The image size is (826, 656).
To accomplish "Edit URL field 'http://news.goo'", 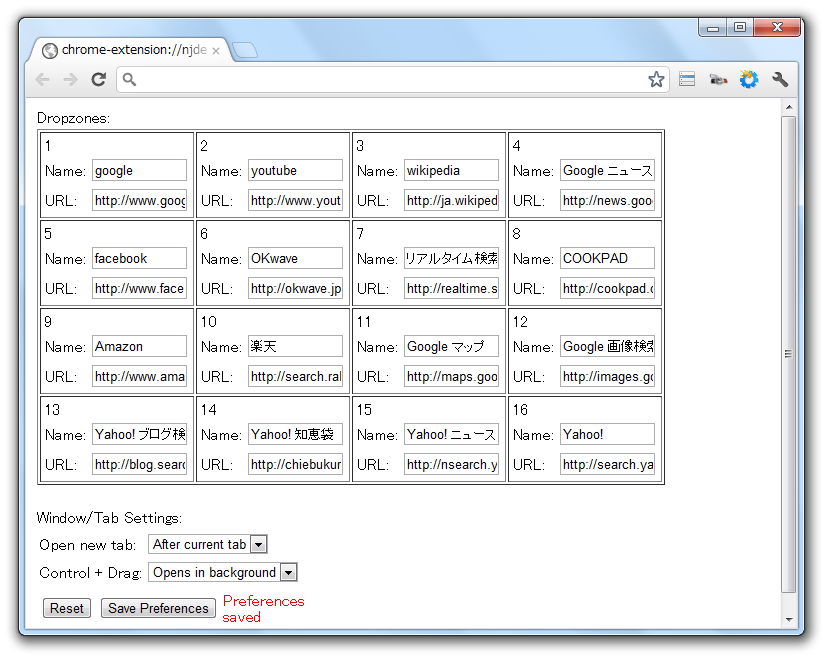I will (607, 200).
